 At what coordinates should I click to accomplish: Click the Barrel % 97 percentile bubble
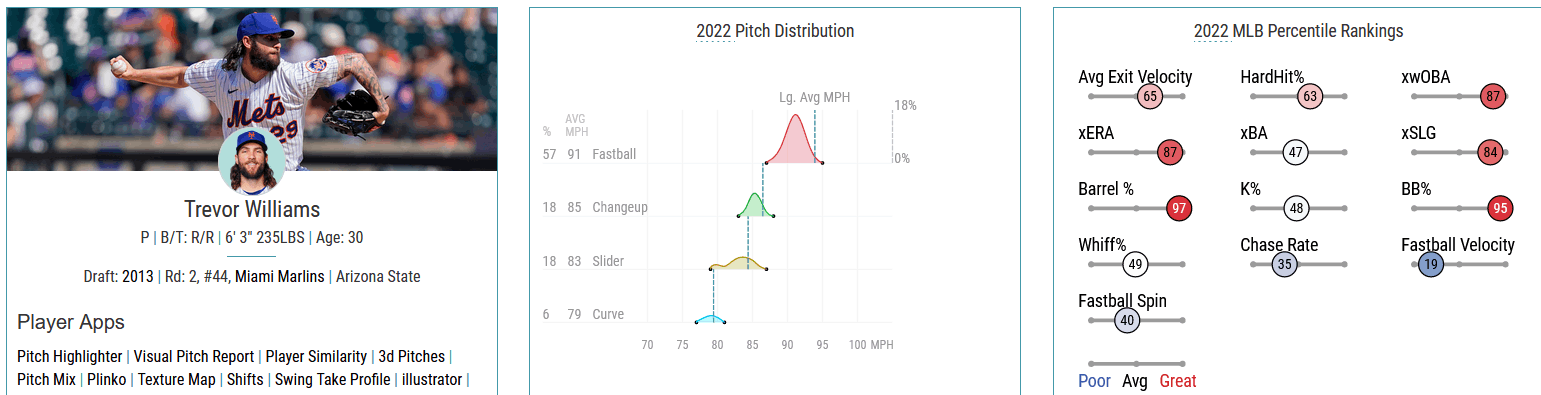1180,208
